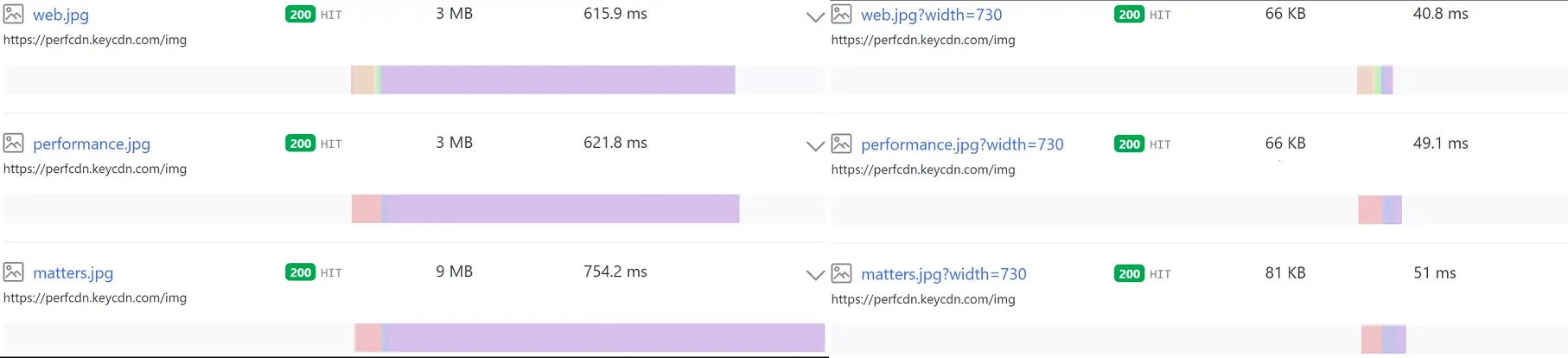
Task: Click the image icon beside matters.jpg
Action: [13, 272]
